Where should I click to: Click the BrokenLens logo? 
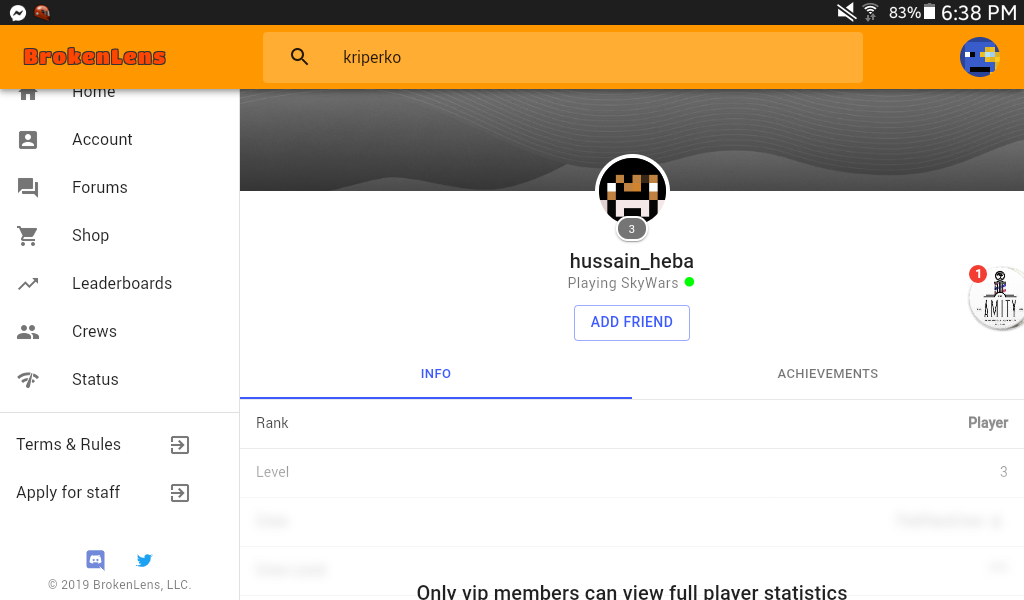tap(95, 57)
